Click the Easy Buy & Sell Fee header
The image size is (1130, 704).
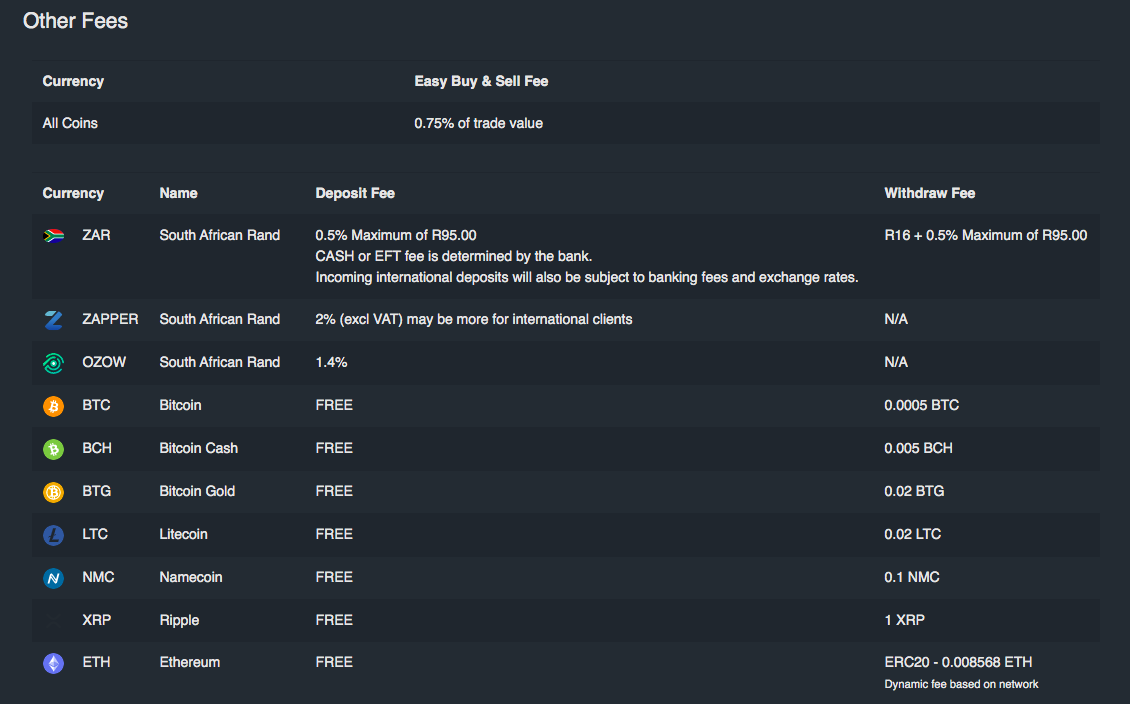(481, 81)
